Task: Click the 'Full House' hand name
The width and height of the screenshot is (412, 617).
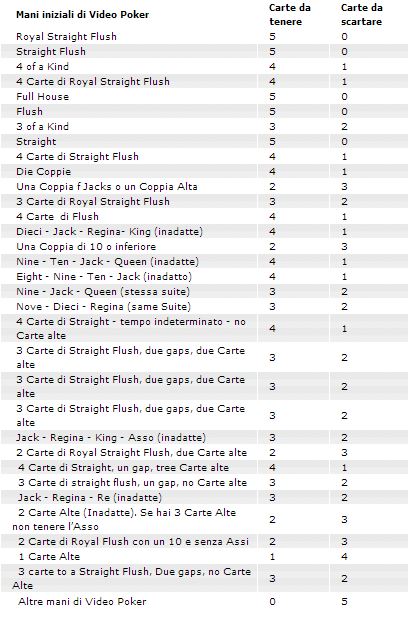Action: click(x=42, y=96)
